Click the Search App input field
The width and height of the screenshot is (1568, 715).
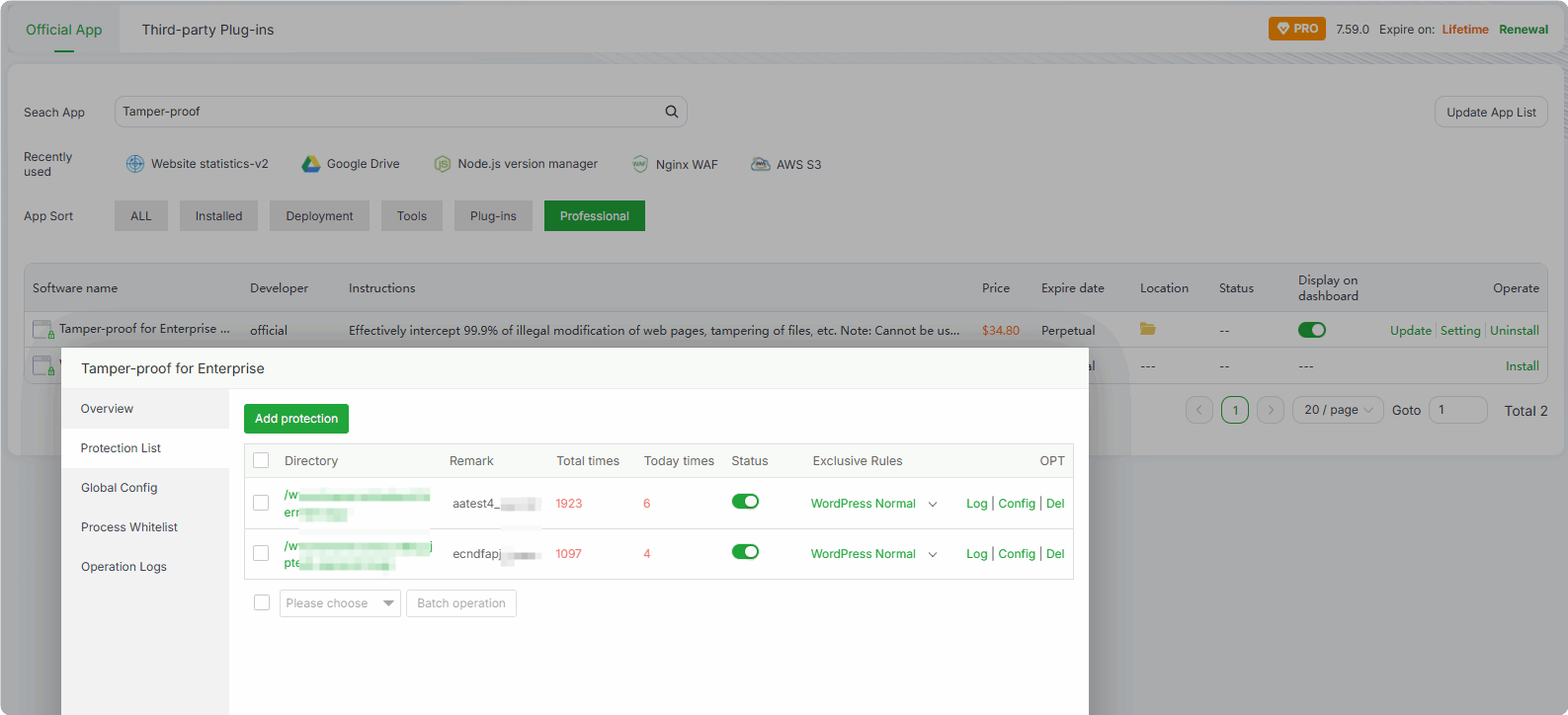[x=390, y=112]
